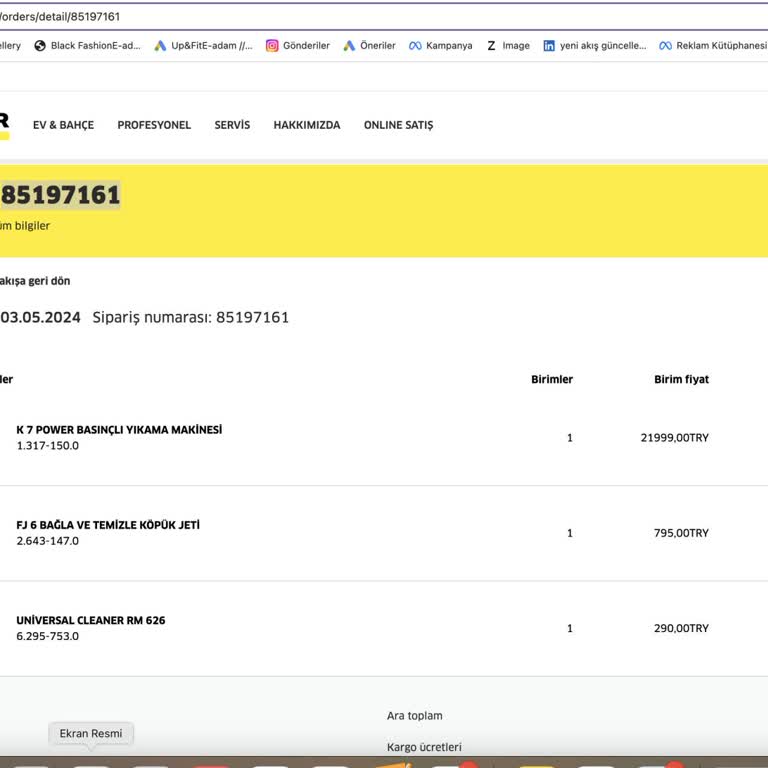Open the UNİVERSAL CLEANER RM 626 product

coord(91,620)
